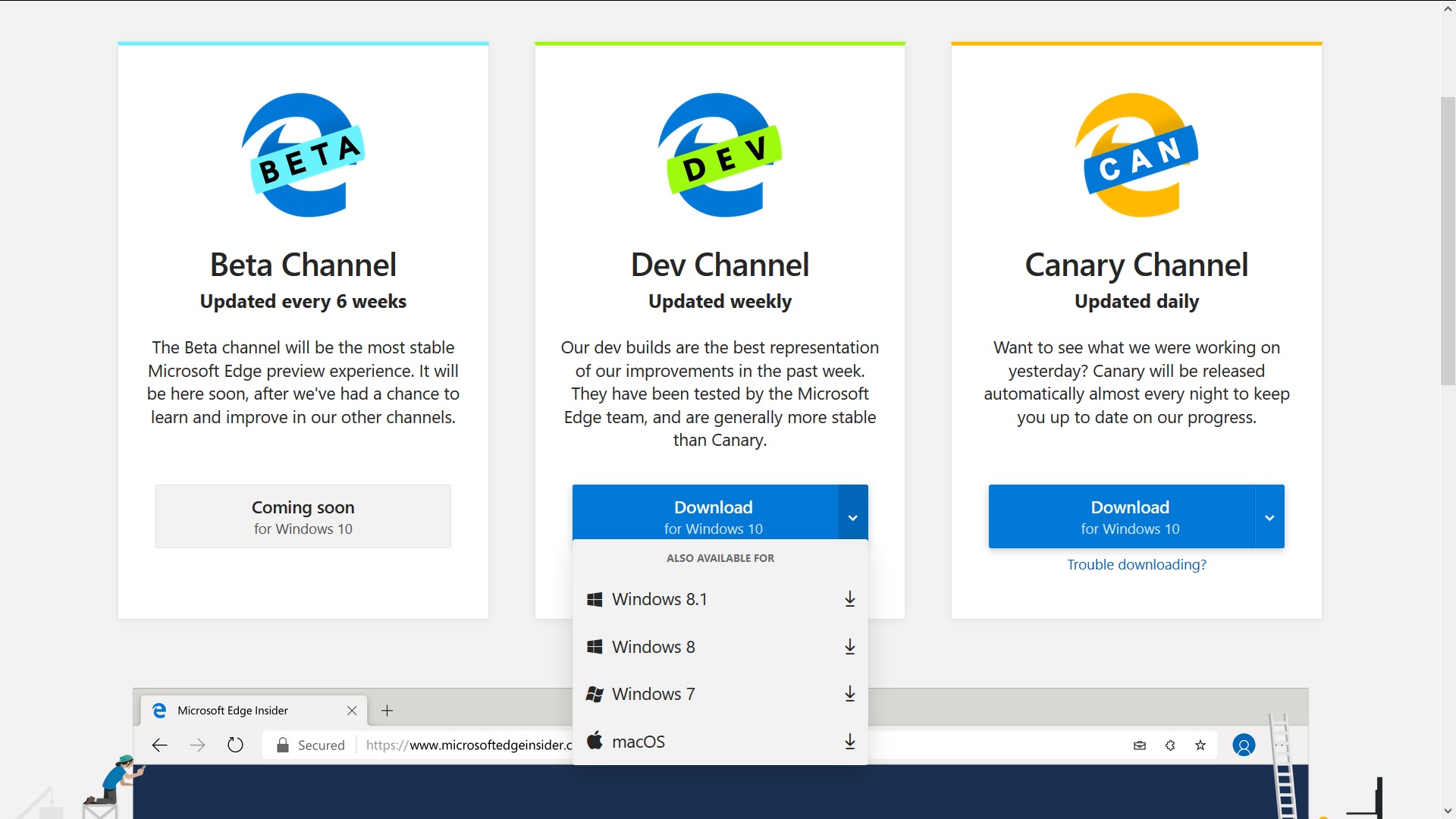Click the Windows logo beside Windows 8
Screen dimensions: 1456x819
[595, 647]
